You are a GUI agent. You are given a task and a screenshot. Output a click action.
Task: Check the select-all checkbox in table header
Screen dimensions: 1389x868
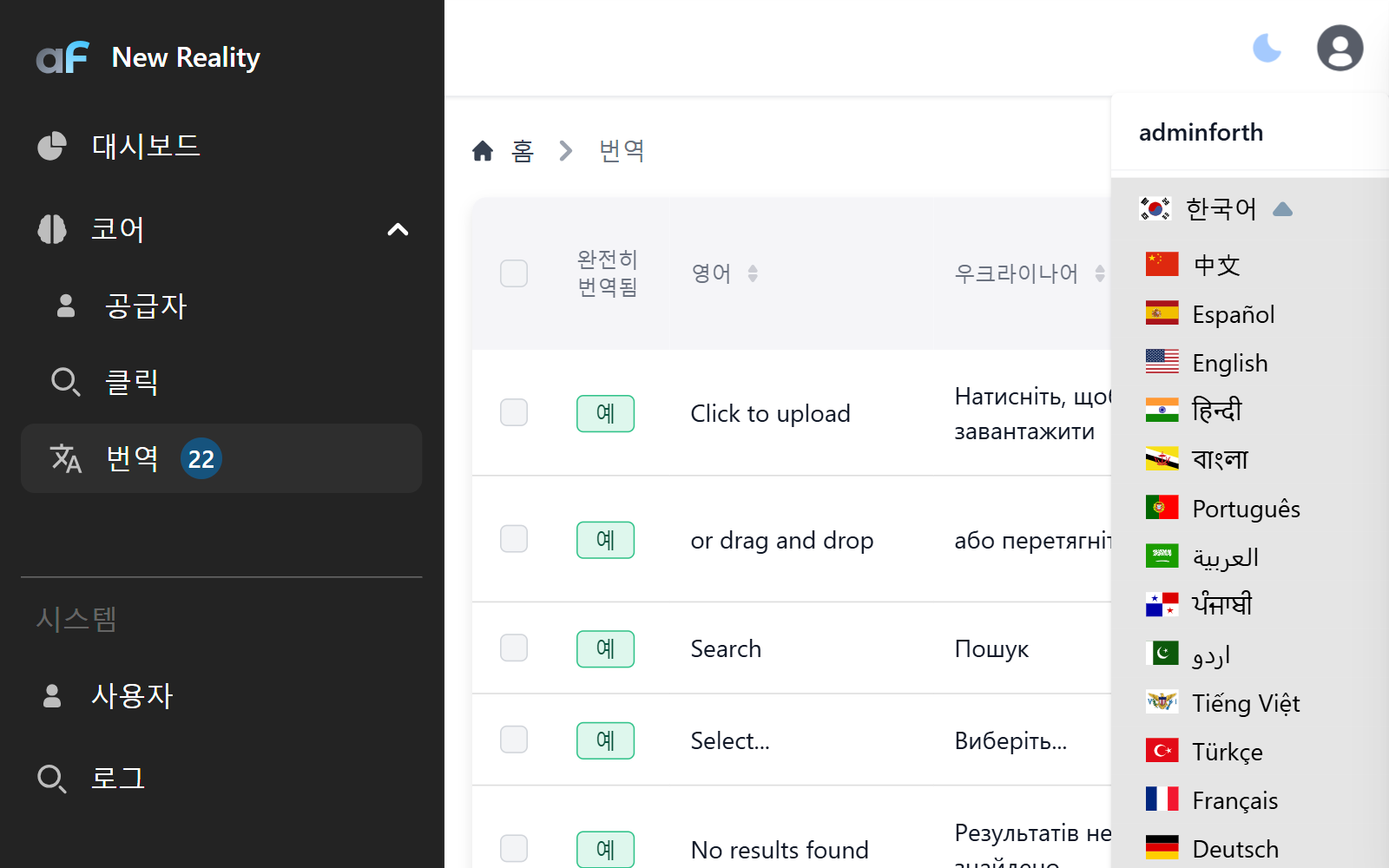point(513,273)
